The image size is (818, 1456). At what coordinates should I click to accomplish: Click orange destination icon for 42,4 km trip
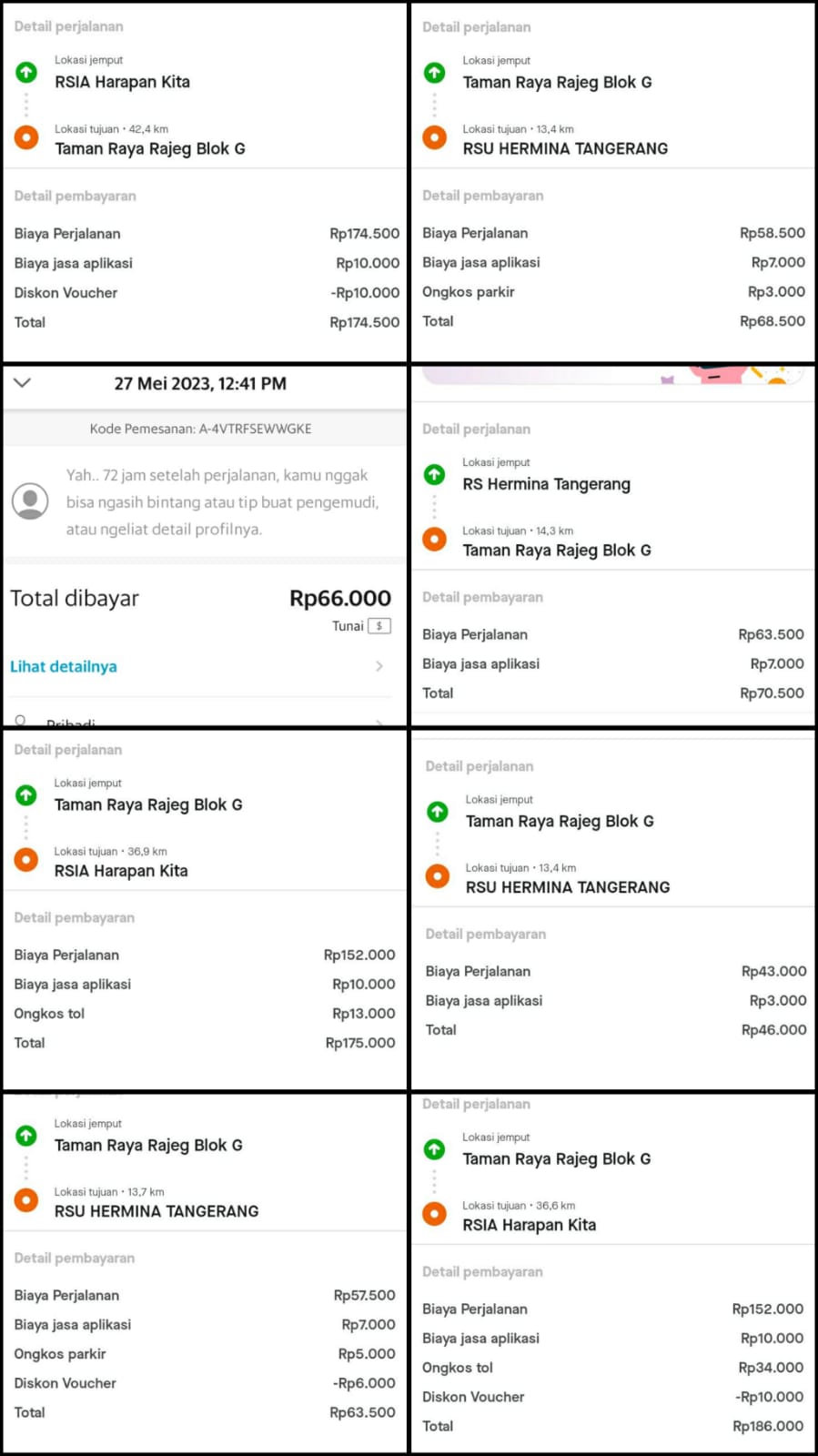(26, 138)
